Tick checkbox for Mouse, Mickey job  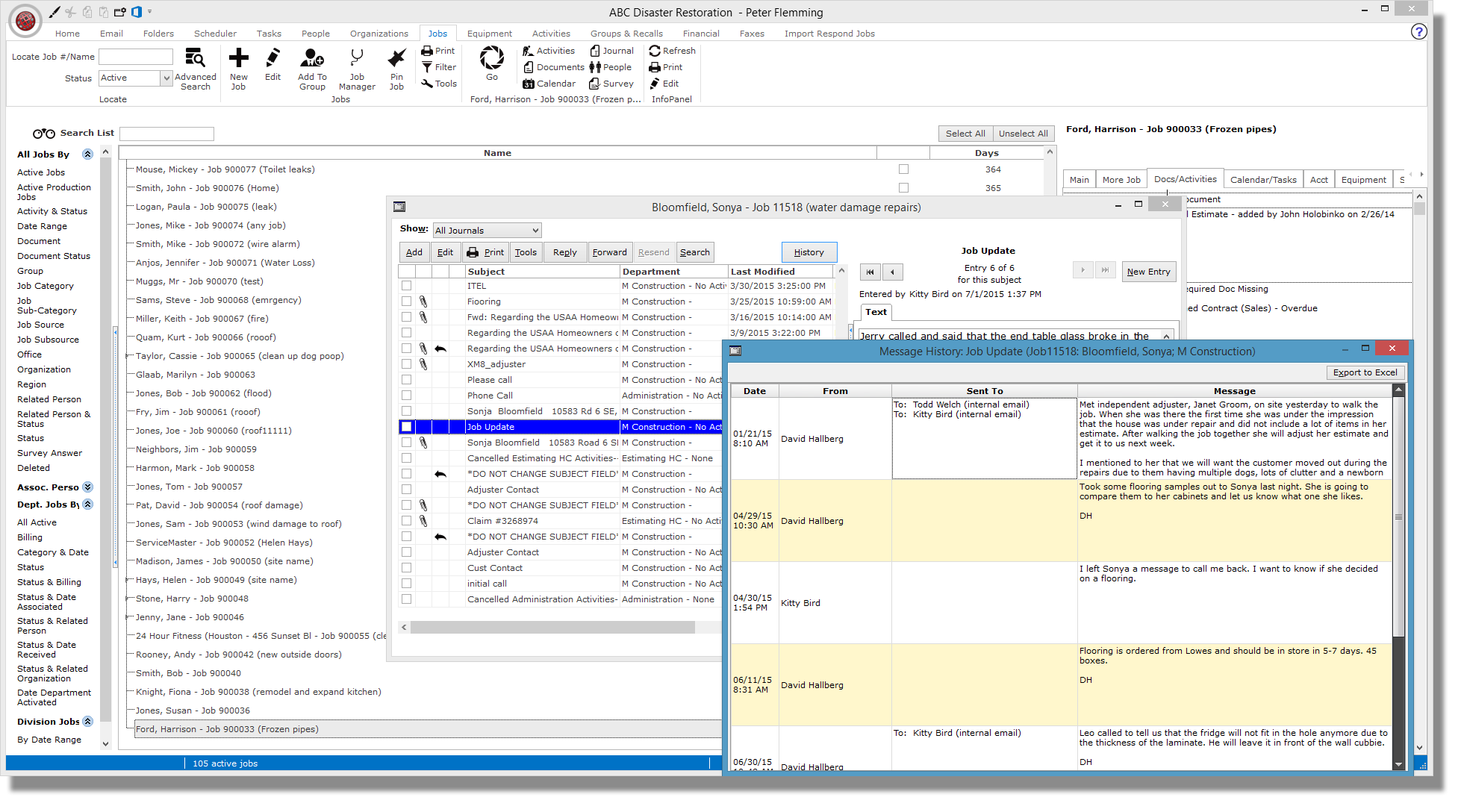pos(903,169)
